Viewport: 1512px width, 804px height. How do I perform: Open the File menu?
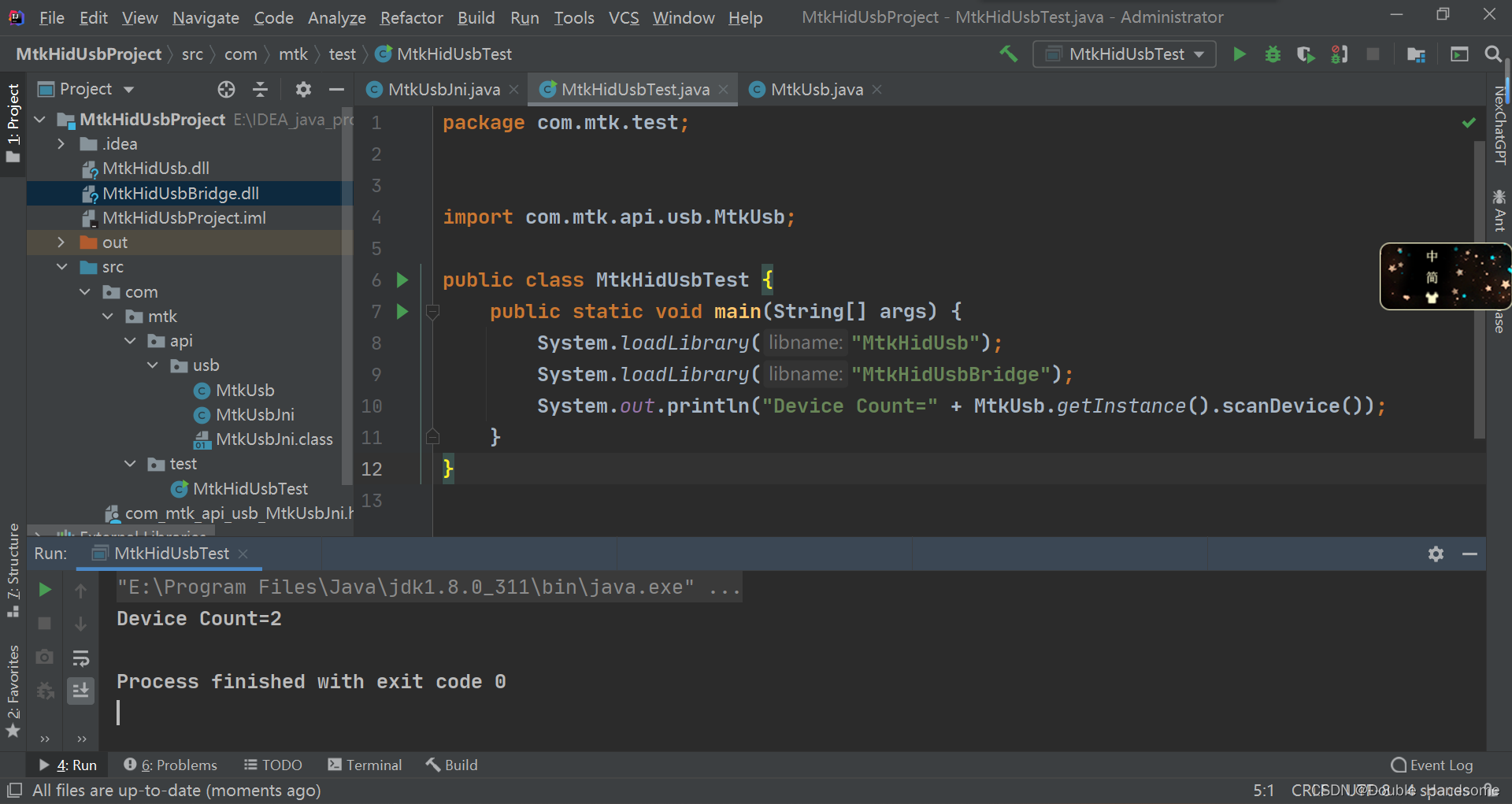[51, 17]
